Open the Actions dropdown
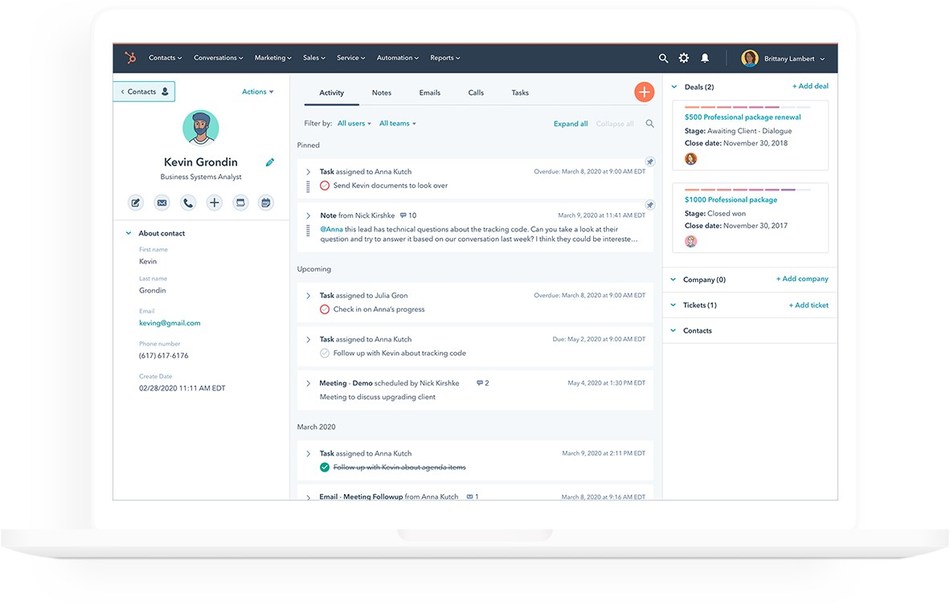This screenshot has height=605, width=950. tap(256, 91)
